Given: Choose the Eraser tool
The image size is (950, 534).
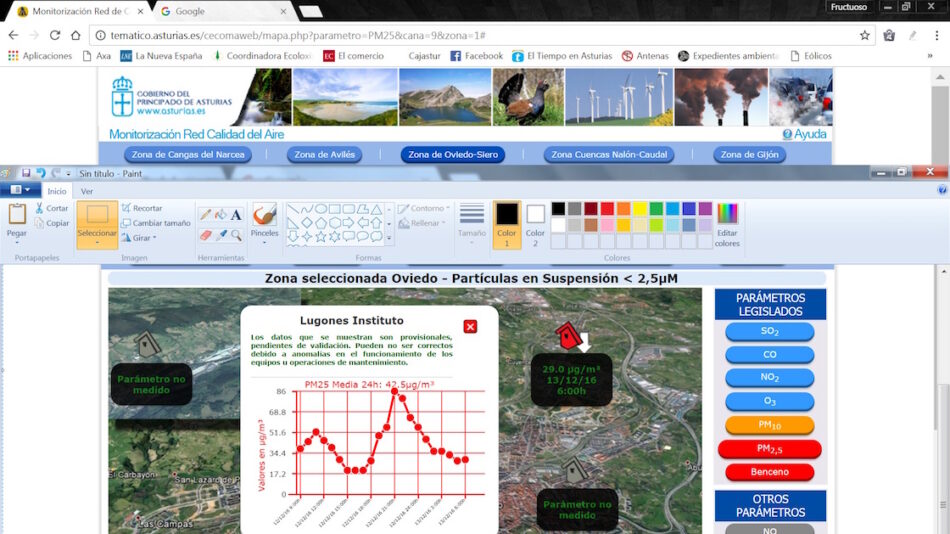Looking at the screenshot, I should pyautogui.click(x=204, y=235).
